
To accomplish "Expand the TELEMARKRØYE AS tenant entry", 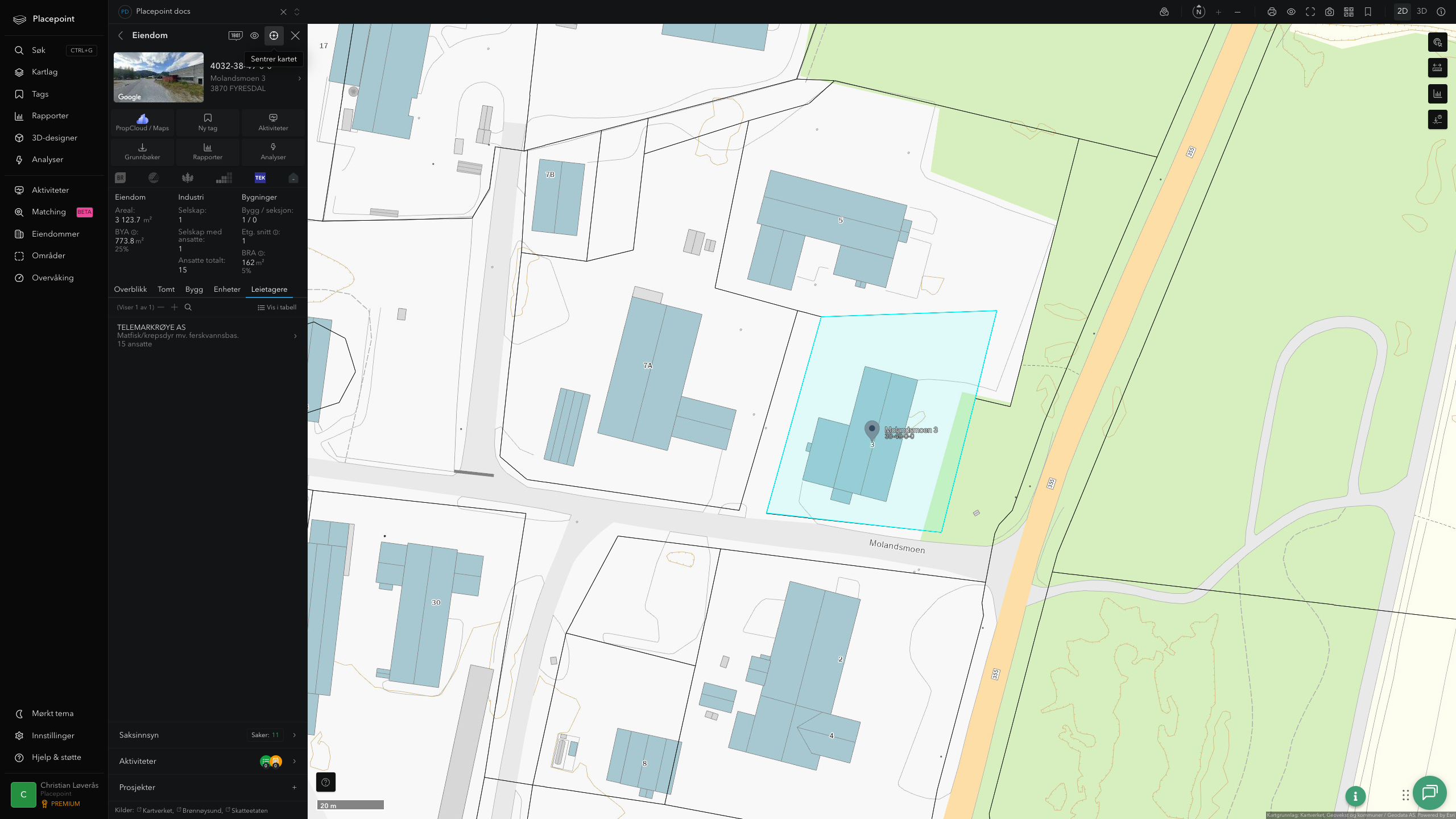I will (208, 336).
